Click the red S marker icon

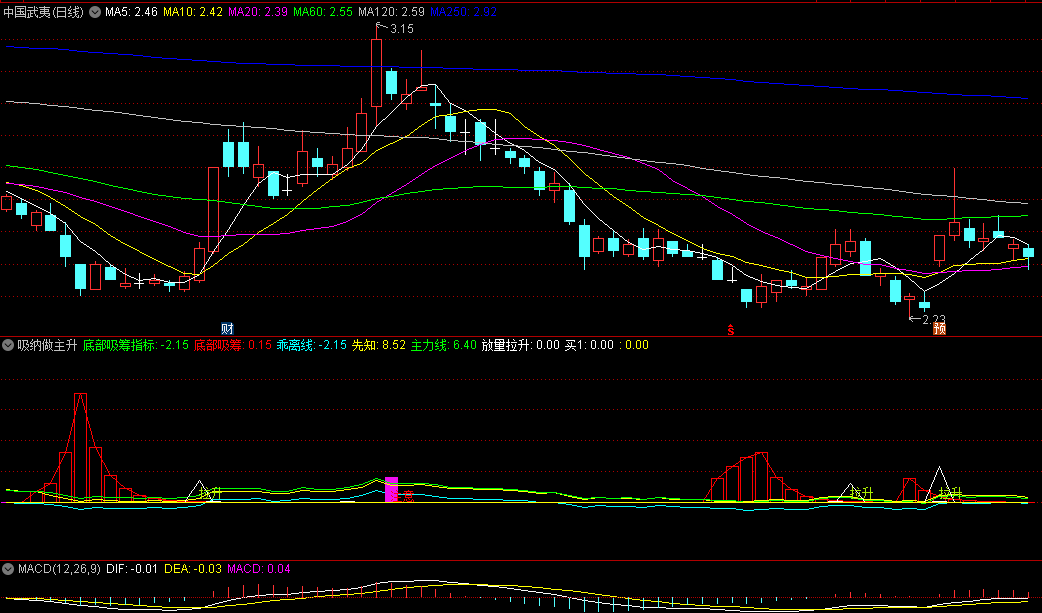(x=731, y=330)
